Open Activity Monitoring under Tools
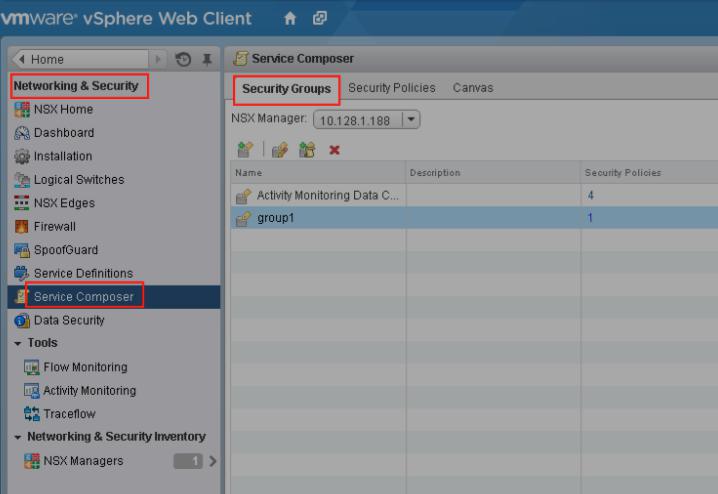 point(89,391)
